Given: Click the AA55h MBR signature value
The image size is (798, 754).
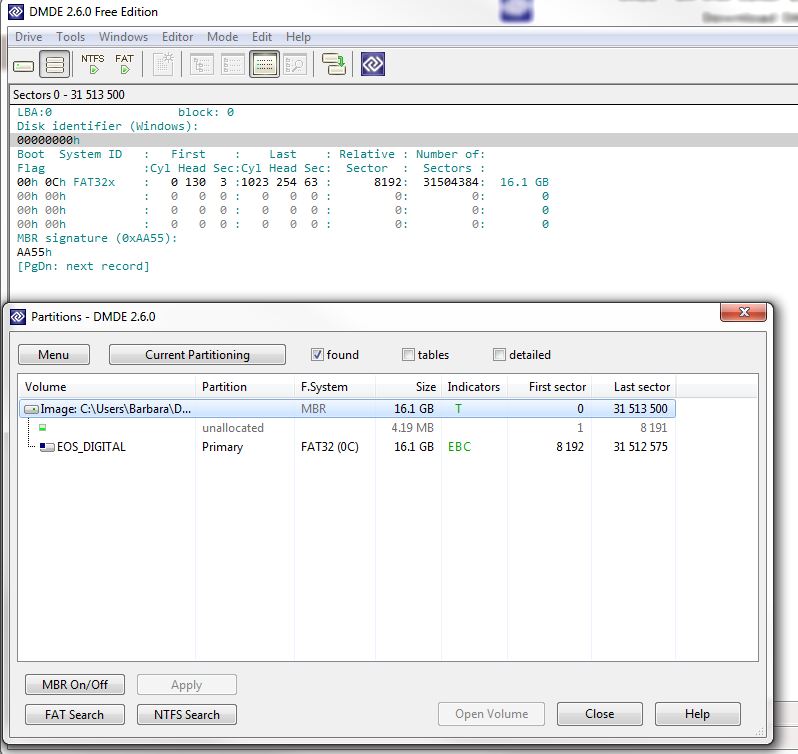Looking at the screenshot, I should click(34, 252).
